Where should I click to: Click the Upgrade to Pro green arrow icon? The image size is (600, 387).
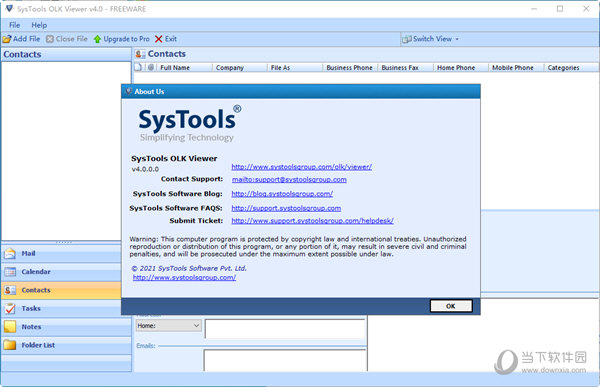click(x=97, y=39)
